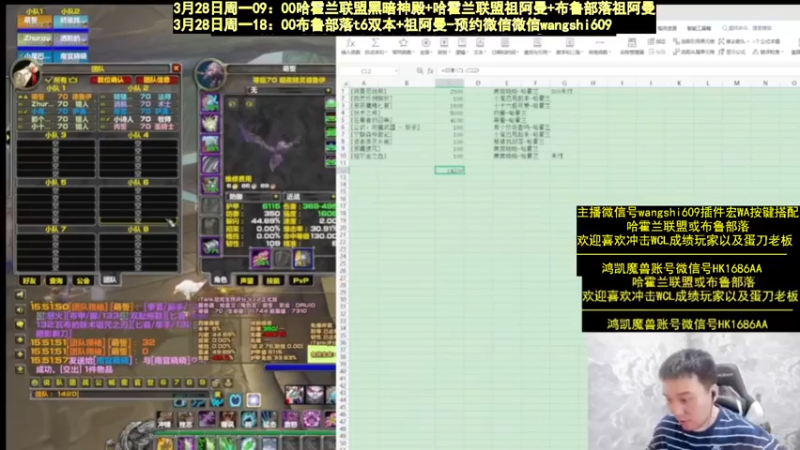Click the second equipment slot below head
Screen dimensions: 800x450
click(x=210, y=123)
